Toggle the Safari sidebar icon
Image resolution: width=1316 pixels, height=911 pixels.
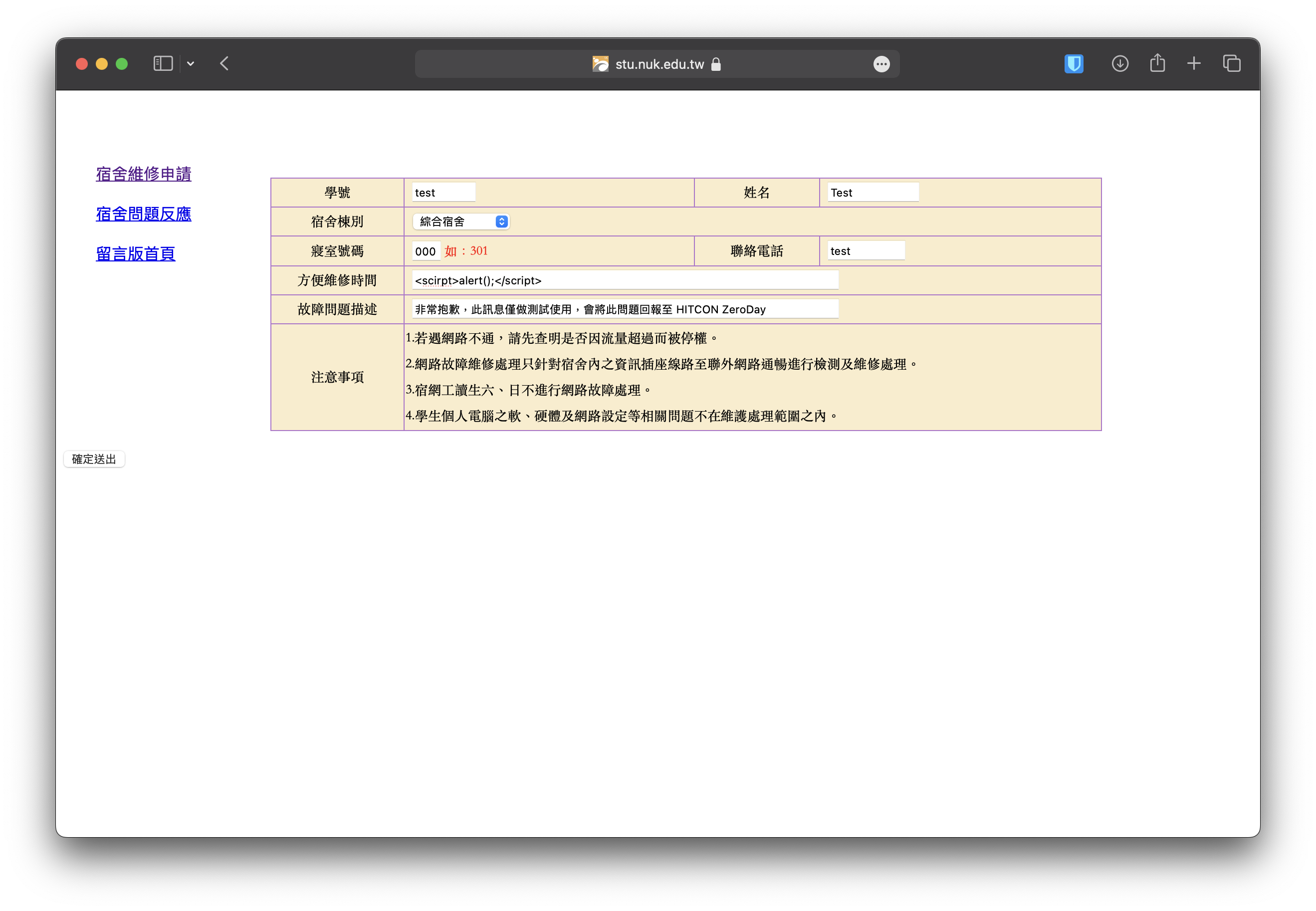click(163, 63)
